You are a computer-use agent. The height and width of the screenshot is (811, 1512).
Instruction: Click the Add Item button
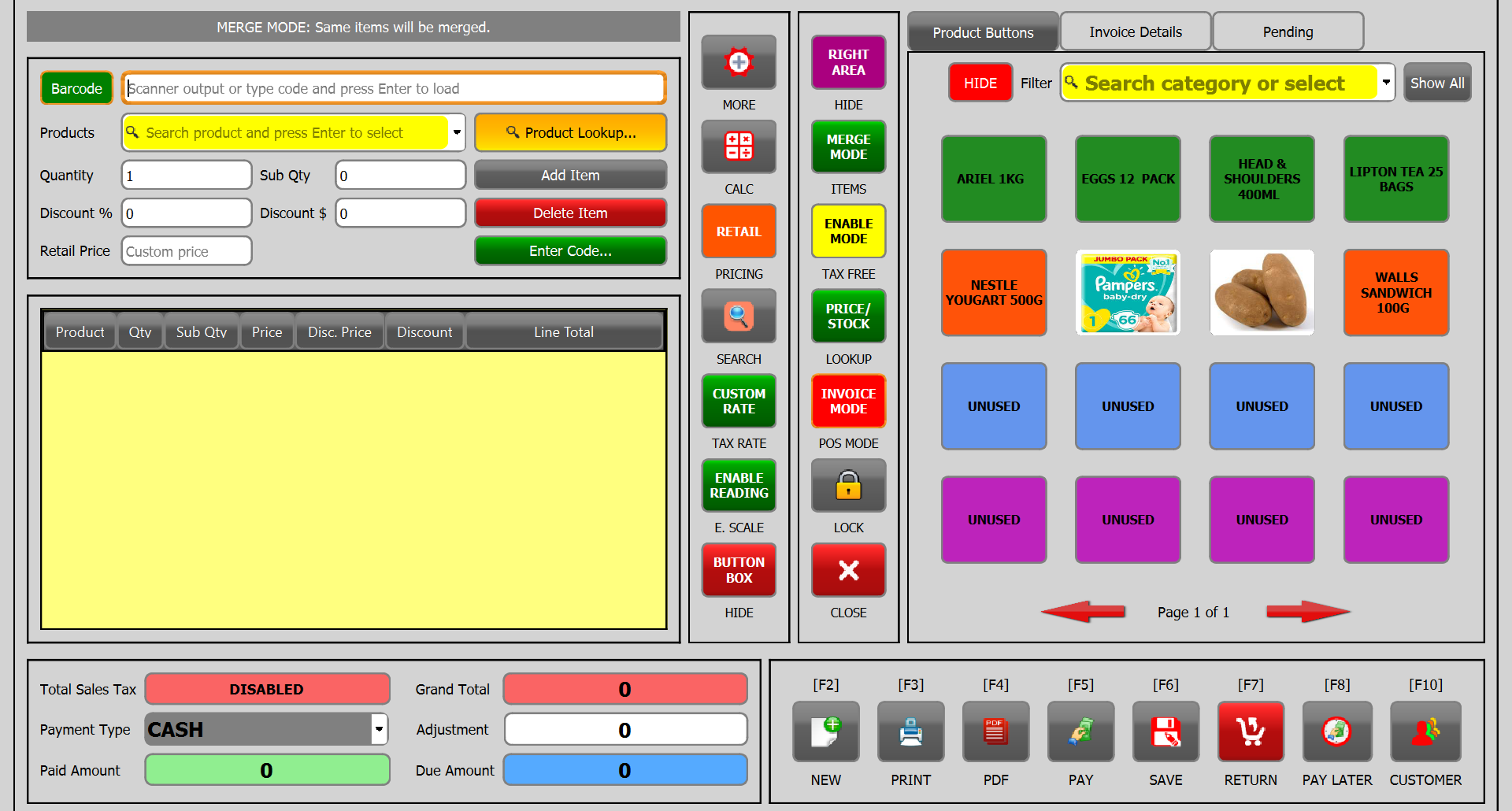570,176
